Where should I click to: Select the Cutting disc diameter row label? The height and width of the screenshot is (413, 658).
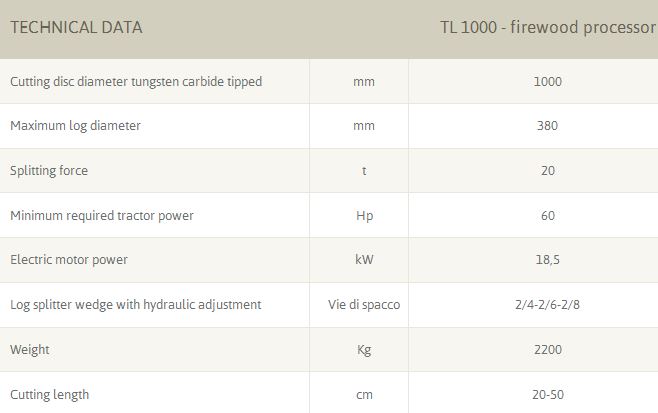point(136,82)
